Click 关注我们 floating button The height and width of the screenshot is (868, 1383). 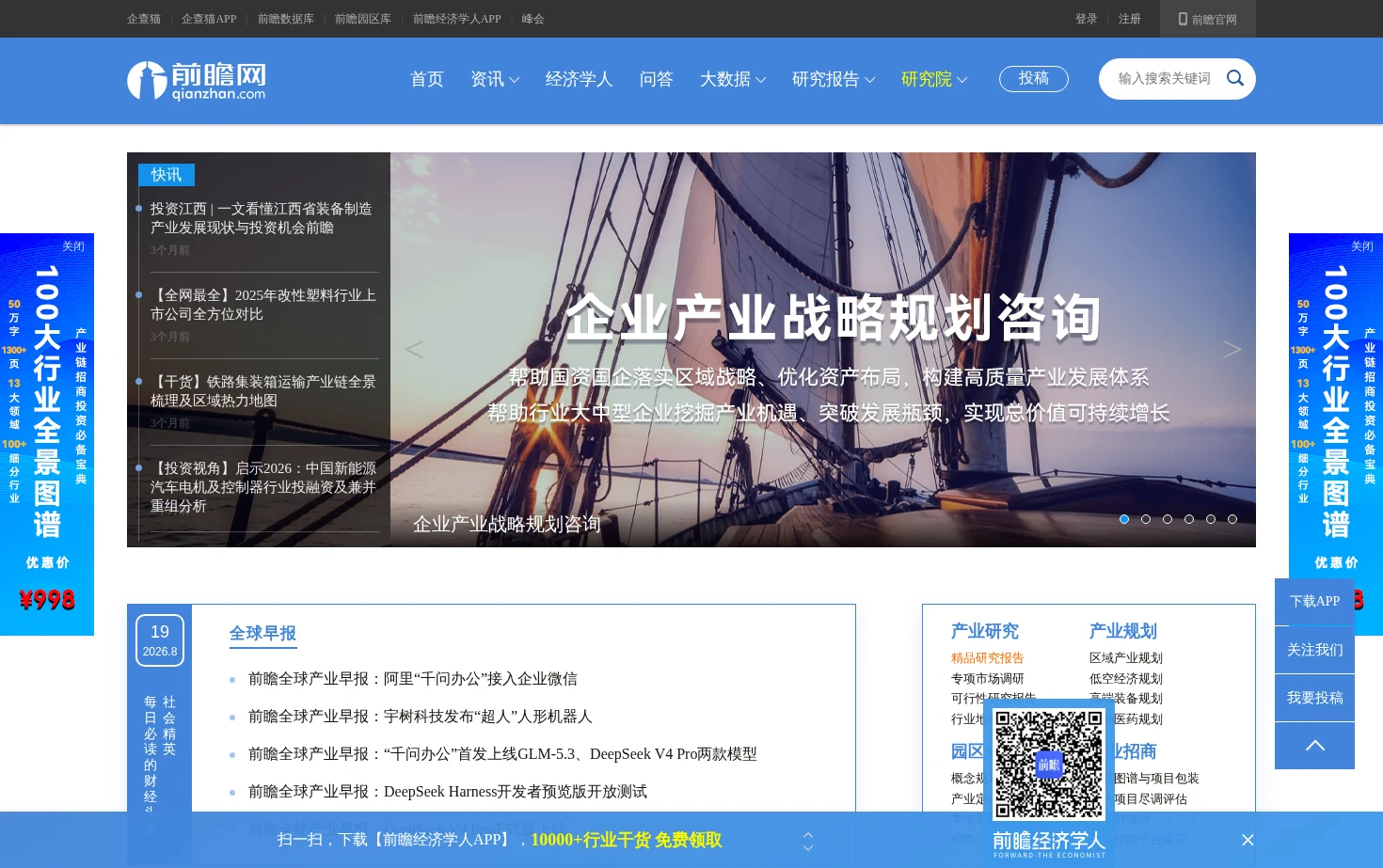[1314, 650]
